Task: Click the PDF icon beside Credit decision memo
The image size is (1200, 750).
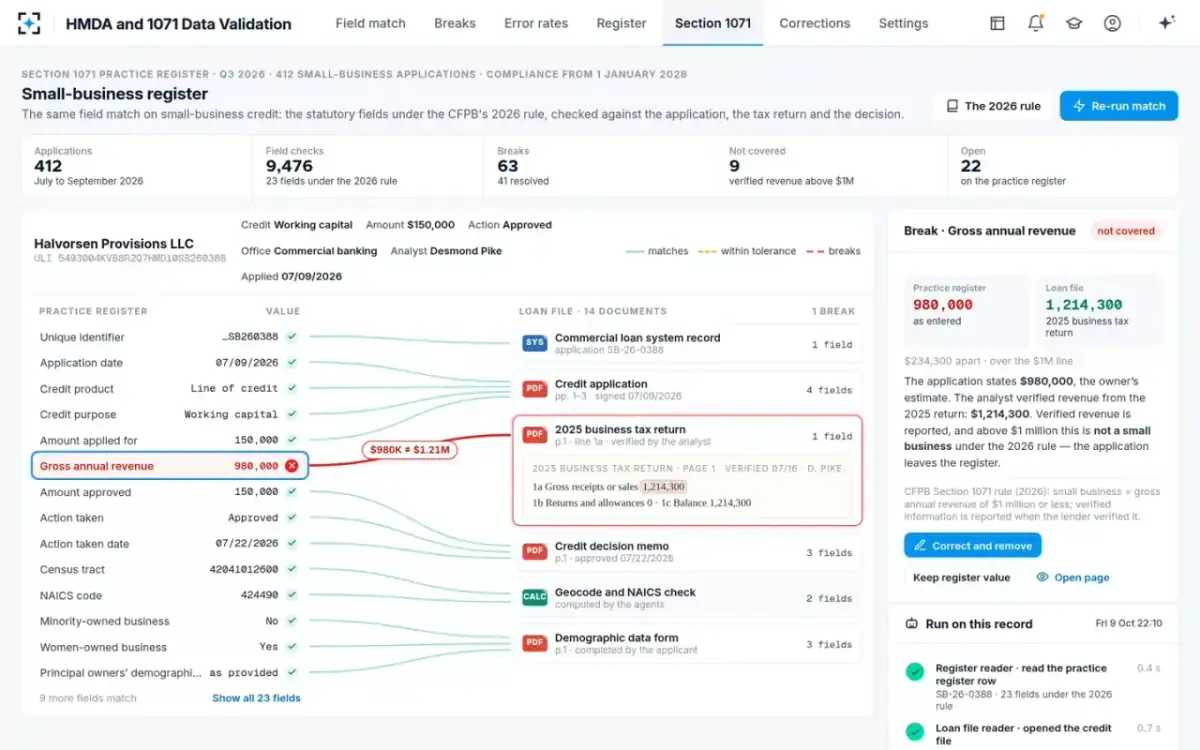Action: coord(535,552)
